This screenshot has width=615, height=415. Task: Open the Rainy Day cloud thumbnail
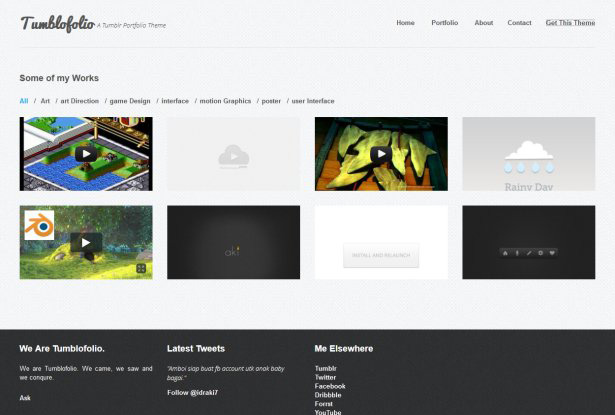[529, 154]
